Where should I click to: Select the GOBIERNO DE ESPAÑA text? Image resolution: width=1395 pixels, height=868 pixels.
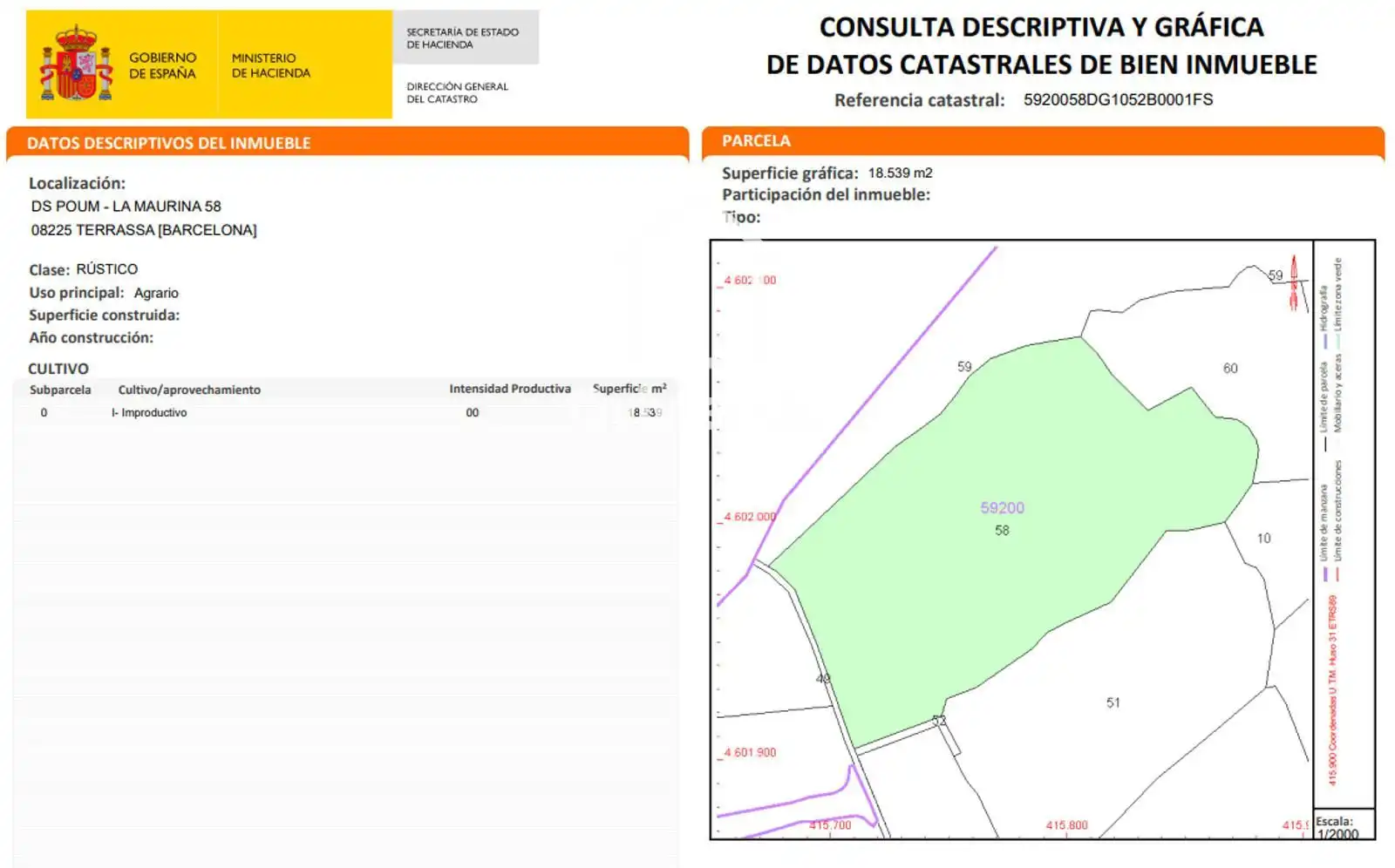click(163, 65)
